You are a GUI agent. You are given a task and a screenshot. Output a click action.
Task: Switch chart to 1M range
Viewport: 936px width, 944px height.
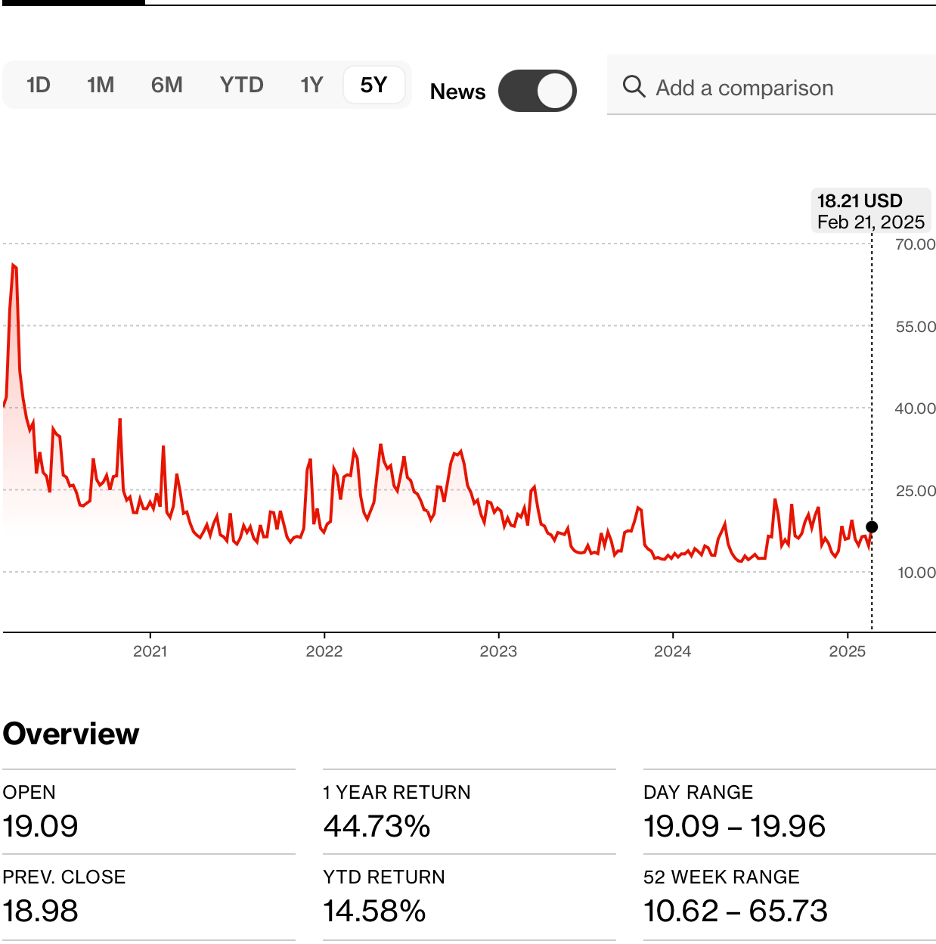[100, 85]
